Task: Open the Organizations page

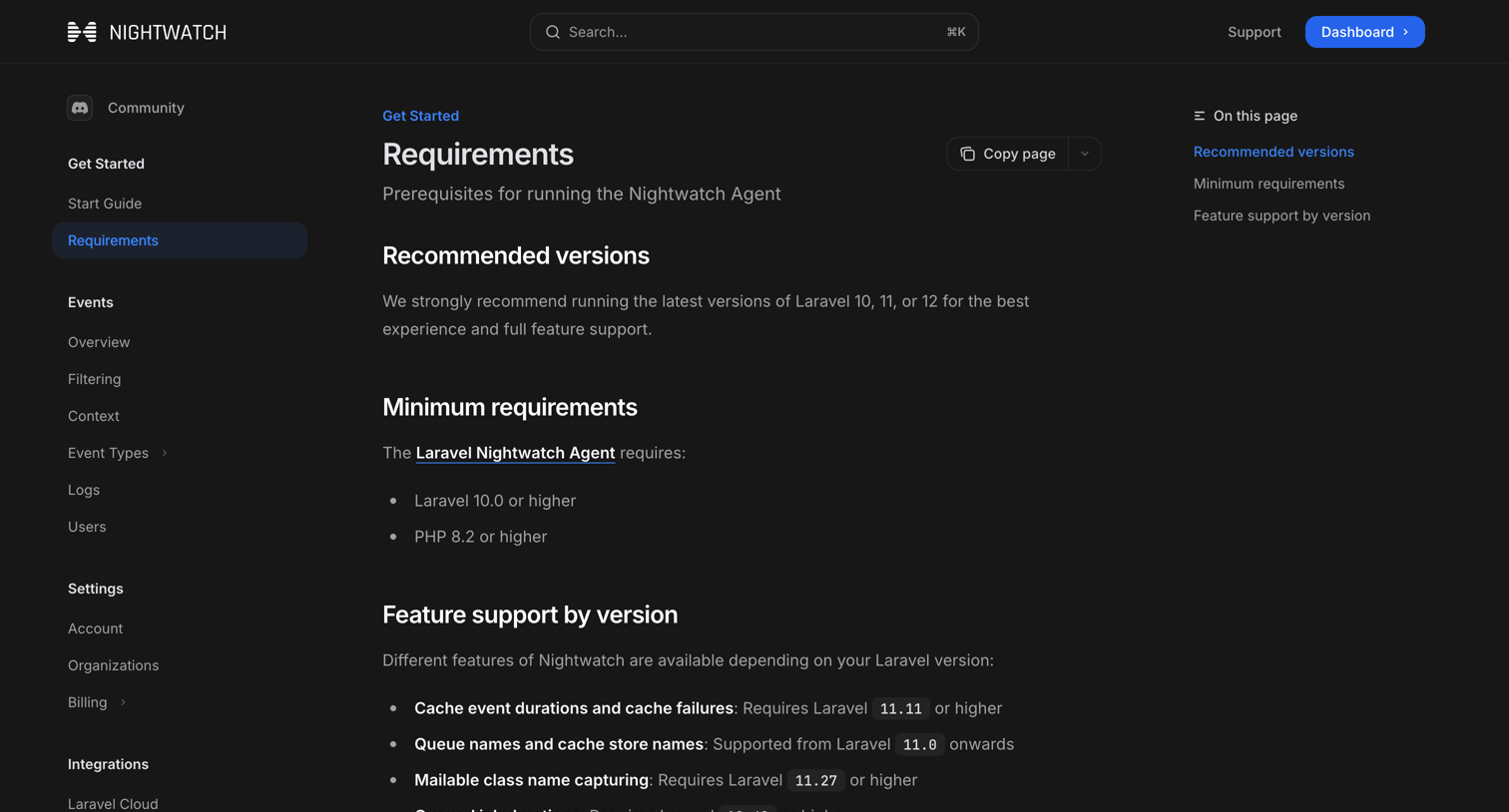Action: pos(113,665)
